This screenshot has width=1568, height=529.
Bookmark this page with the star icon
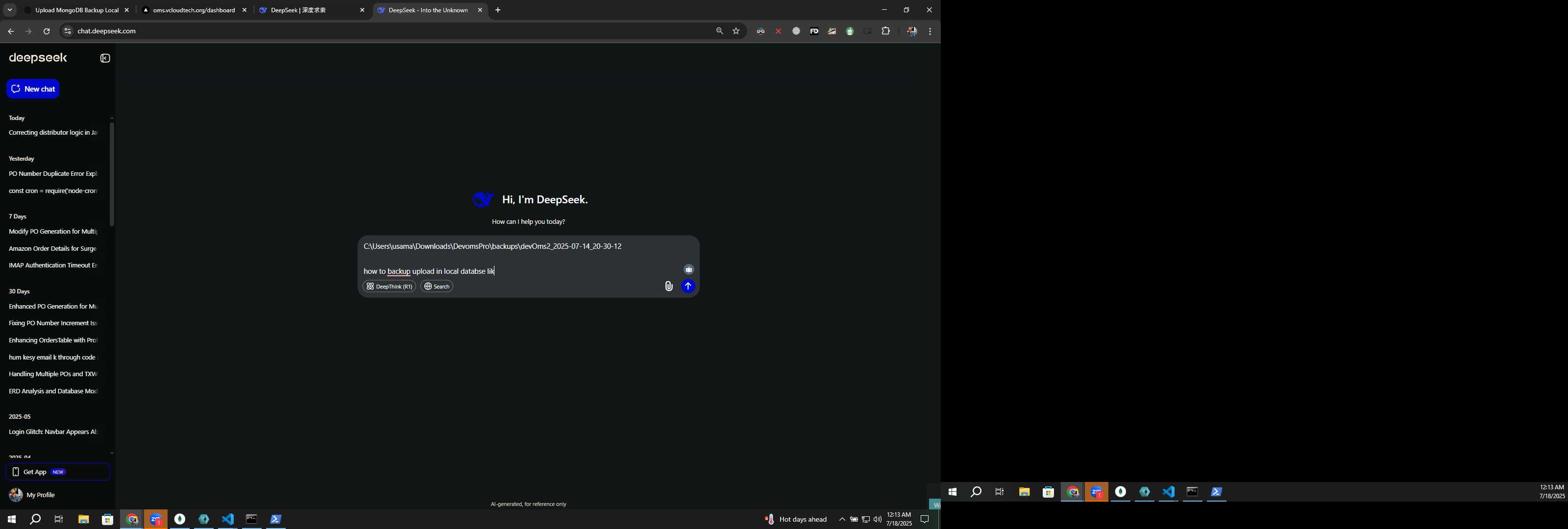click(x=736, y=31)
